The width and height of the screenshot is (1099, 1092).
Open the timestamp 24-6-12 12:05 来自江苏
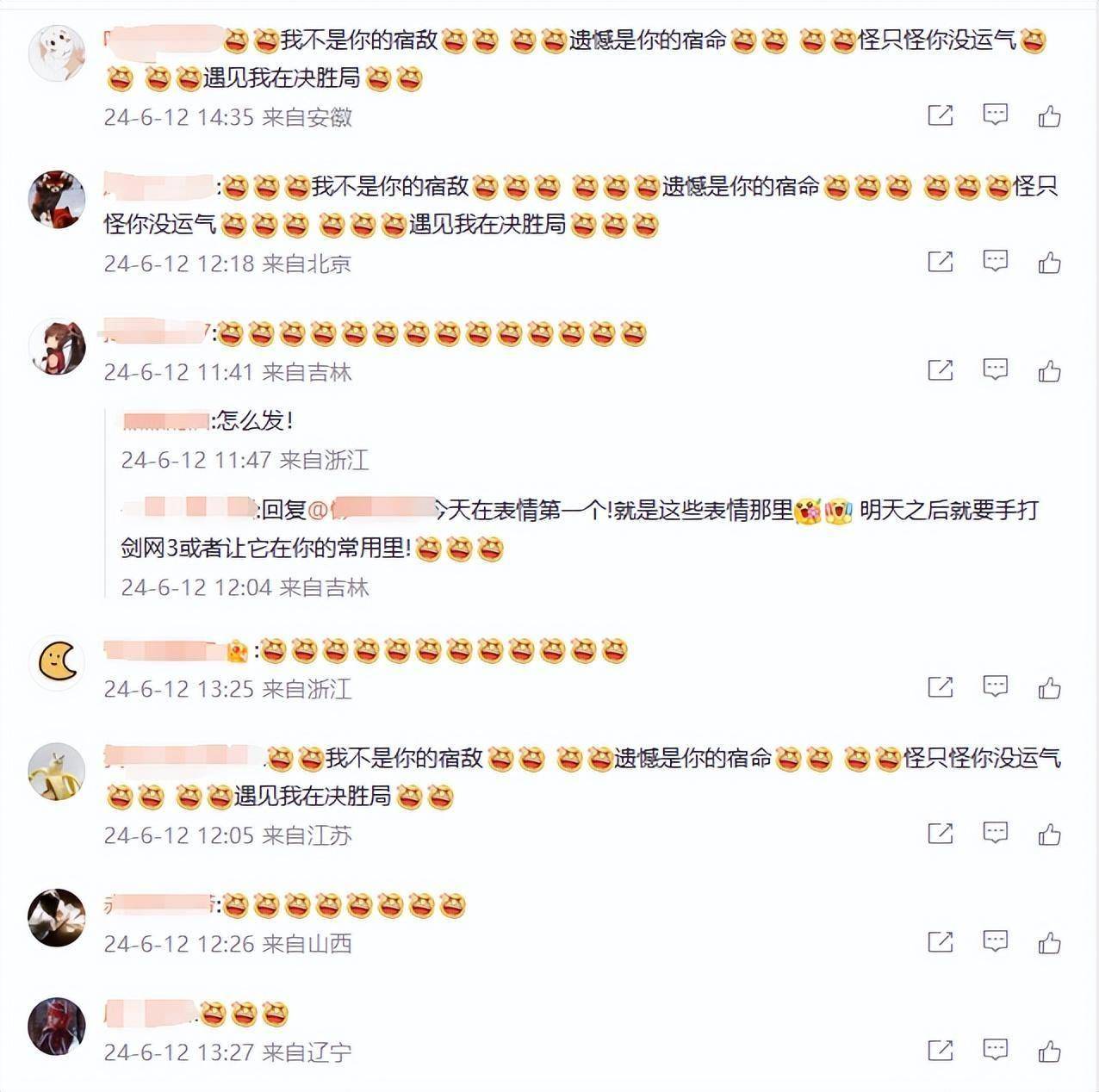point(227,835)
